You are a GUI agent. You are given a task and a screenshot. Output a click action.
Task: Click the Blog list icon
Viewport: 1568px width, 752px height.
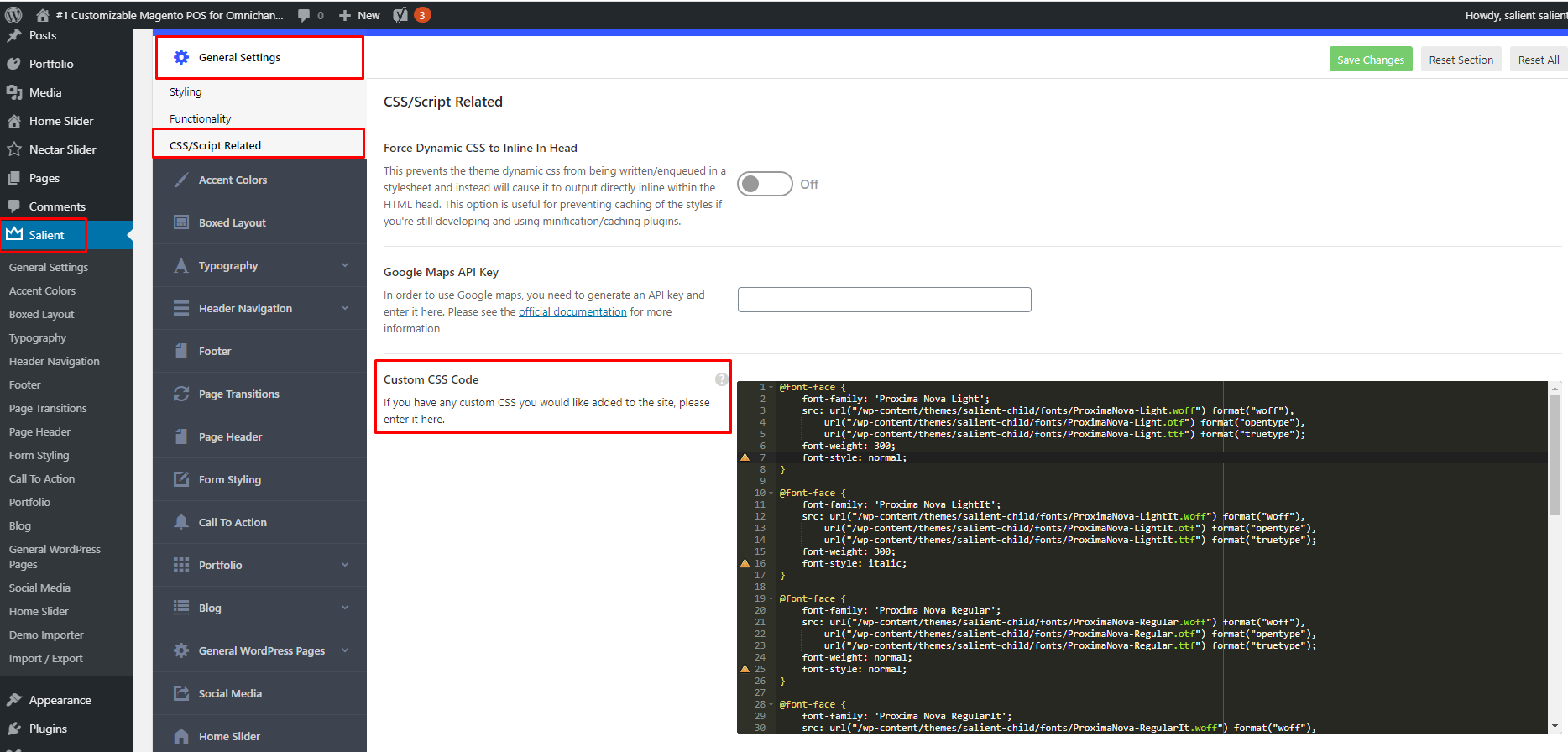pyautogui.click(x=181, y=607)
